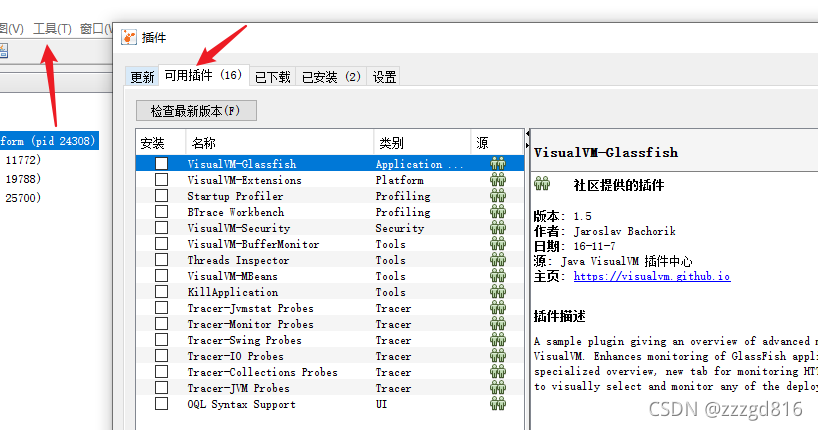Select the 可用插件 (16) tab
Screen dimensions: 818x430
tap(203, 75)
